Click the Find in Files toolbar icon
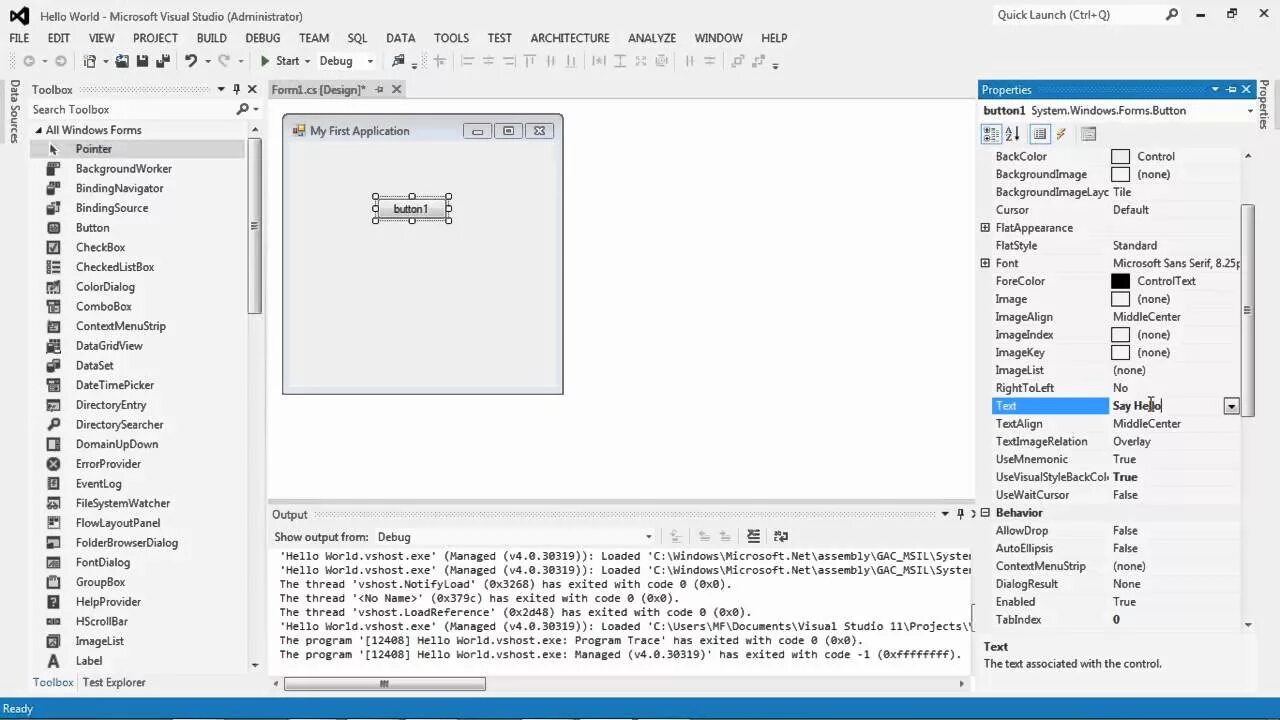1280x720 pixels. point(398,61)
